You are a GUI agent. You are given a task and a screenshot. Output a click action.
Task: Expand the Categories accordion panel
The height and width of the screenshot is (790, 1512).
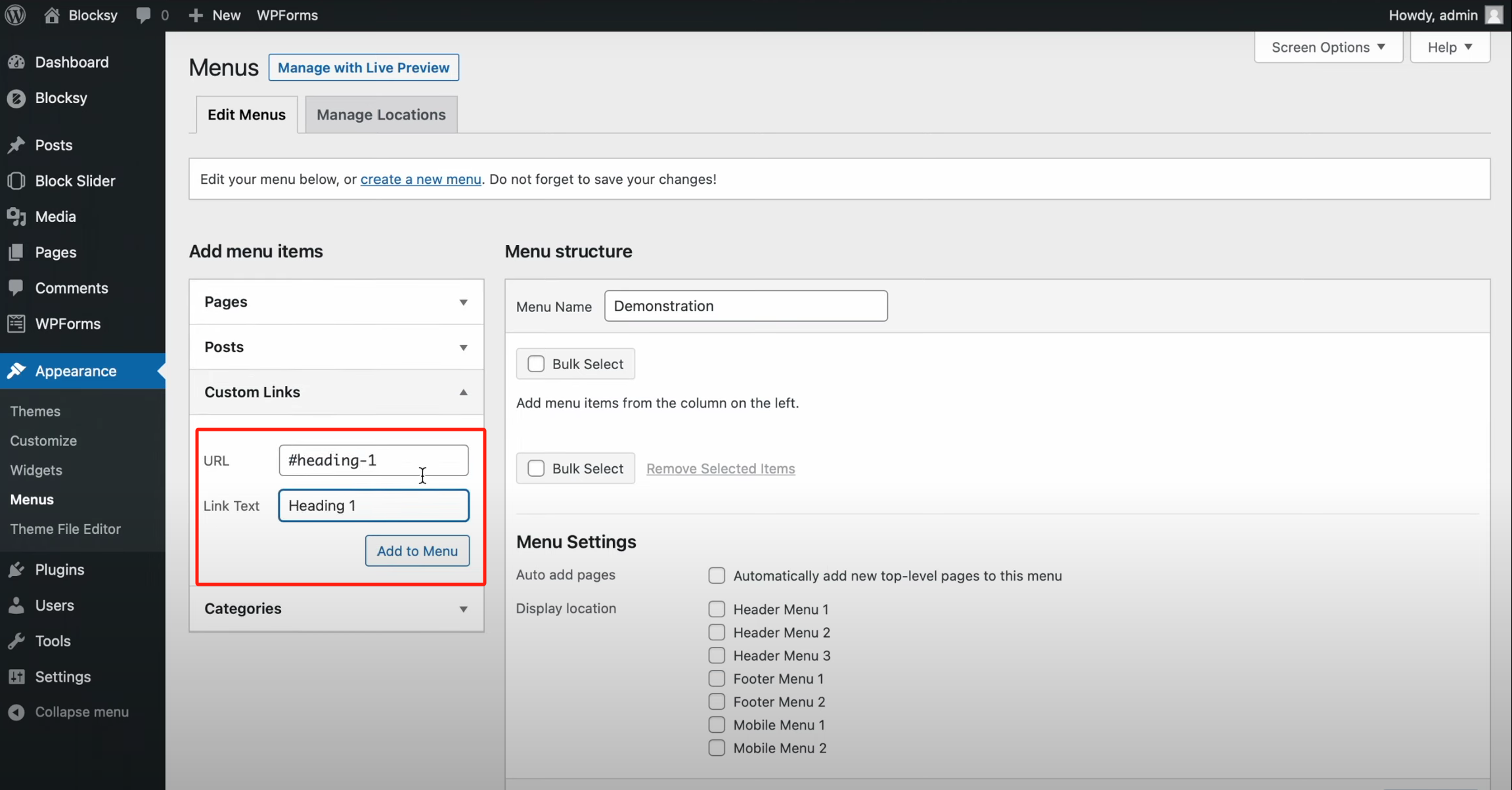336,608
